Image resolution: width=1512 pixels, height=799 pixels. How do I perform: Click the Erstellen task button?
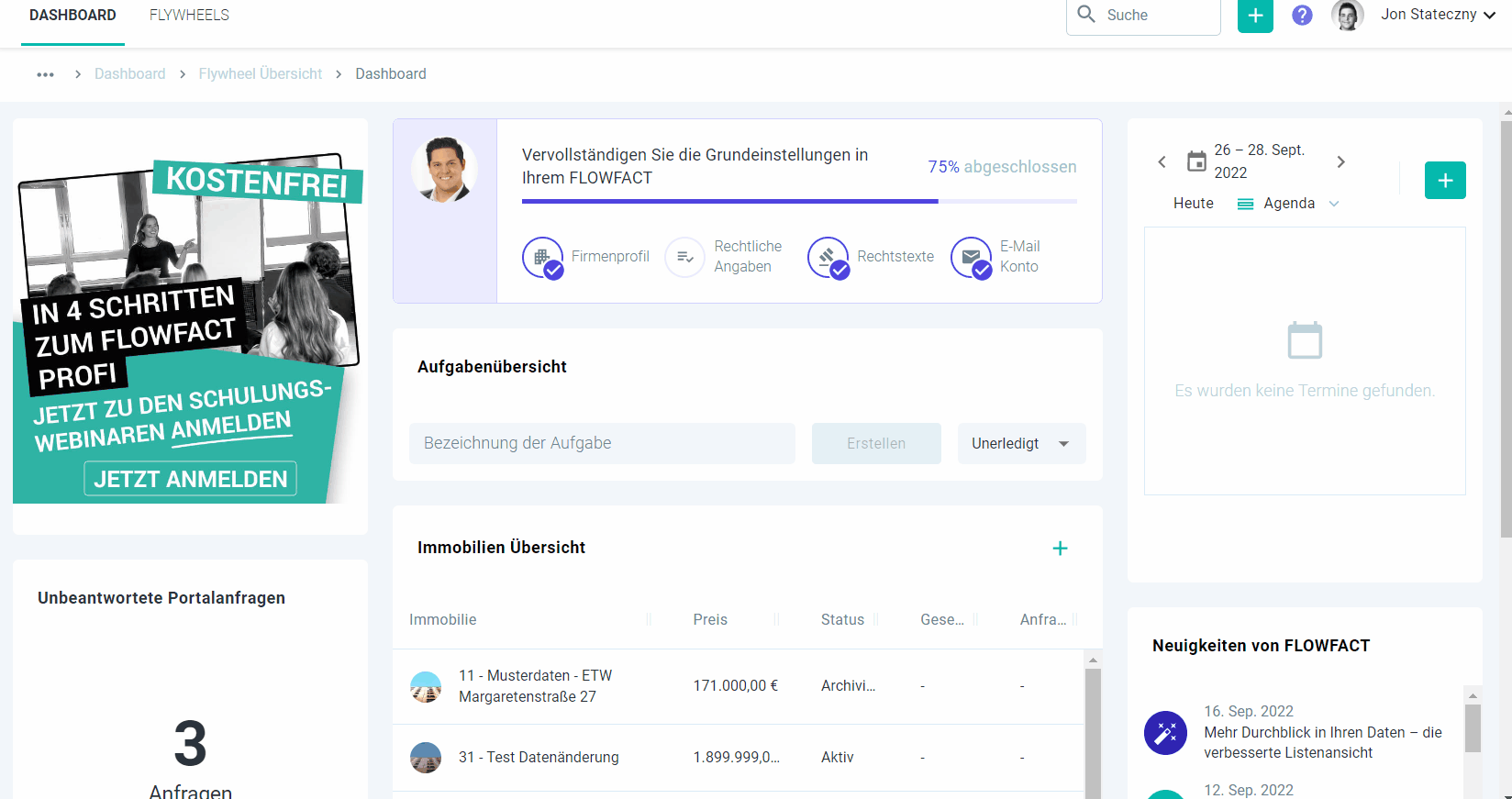coord(876,444)
